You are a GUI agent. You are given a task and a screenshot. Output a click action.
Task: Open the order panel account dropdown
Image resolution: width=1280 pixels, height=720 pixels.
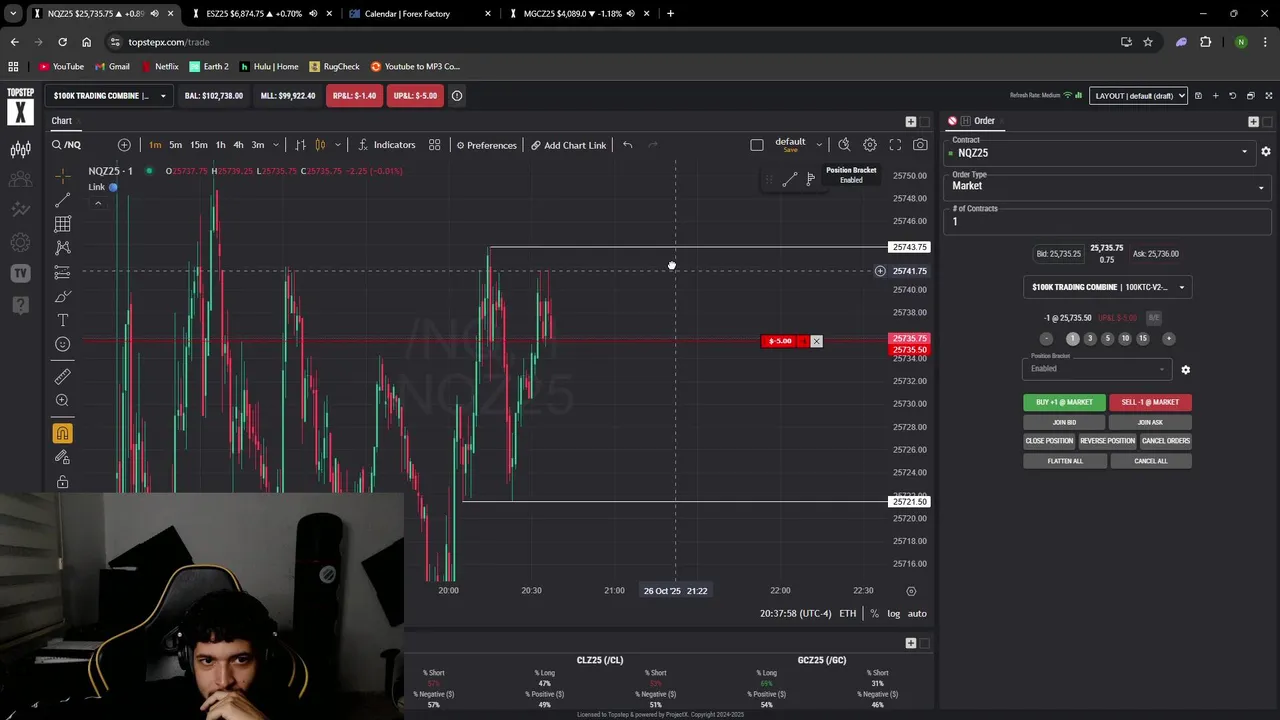click(1108, 287)
